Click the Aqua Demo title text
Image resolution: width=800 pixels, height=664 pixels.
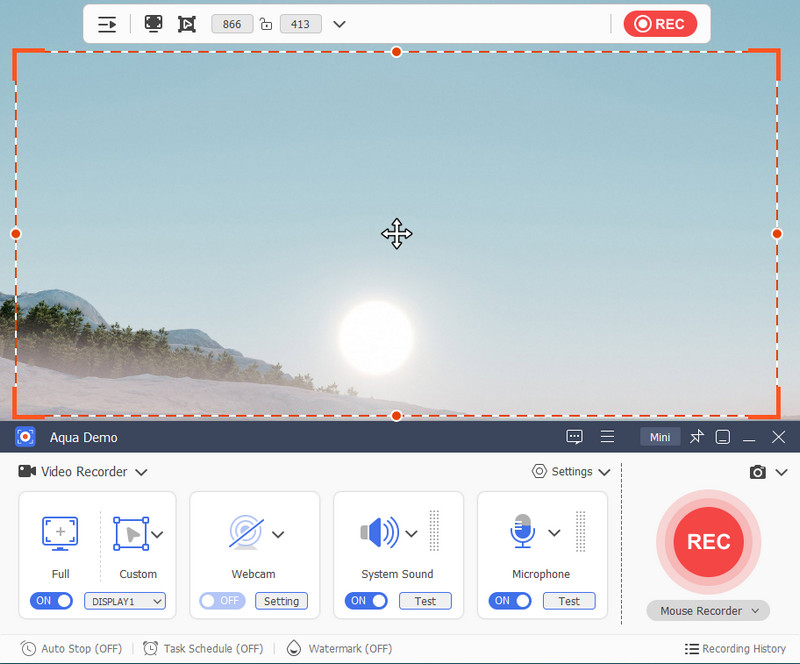(x=84, y=437)
